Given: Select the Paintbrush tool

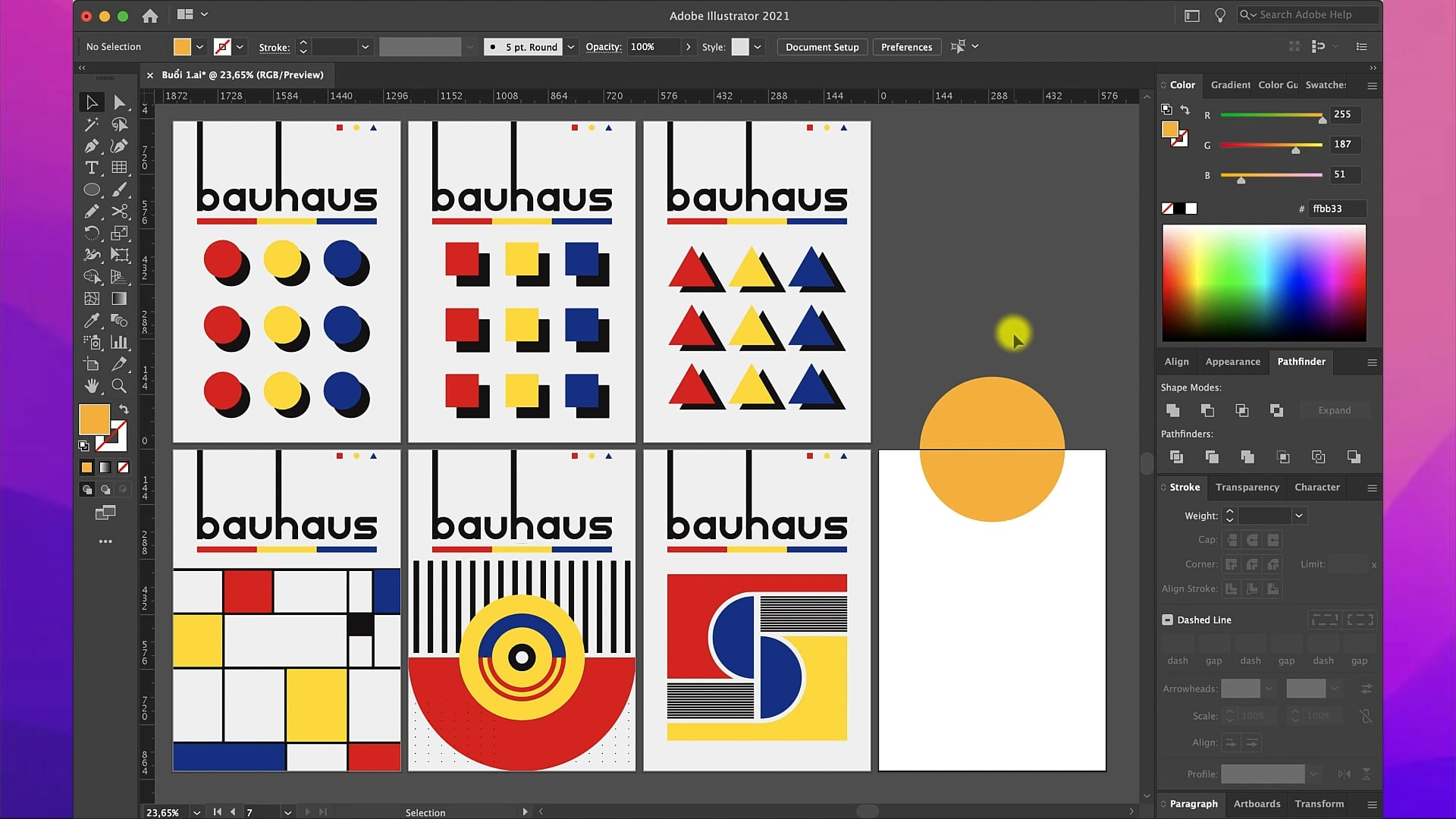Looking at the screenshot, I should tap(119, 190).
